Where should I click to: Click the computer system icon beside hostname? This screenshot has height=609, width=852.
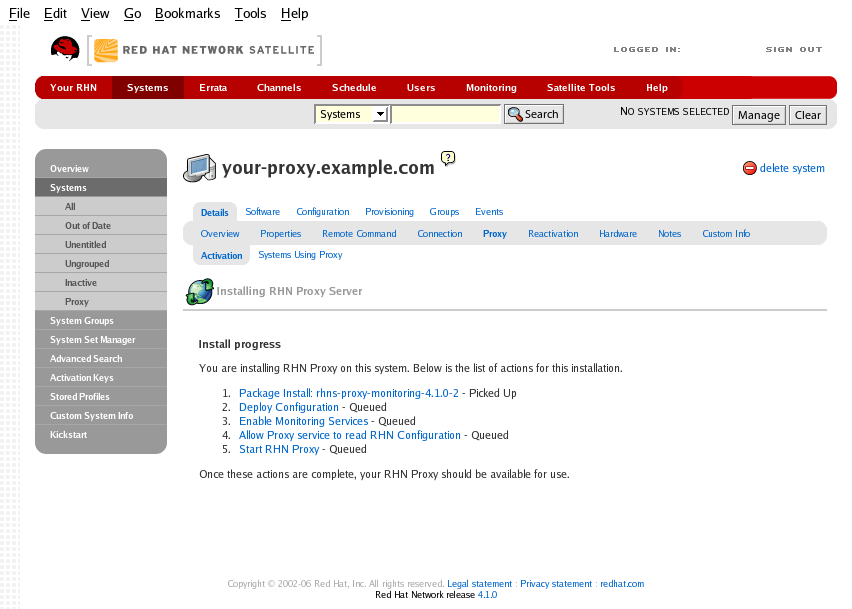click(x=199, y=168)
